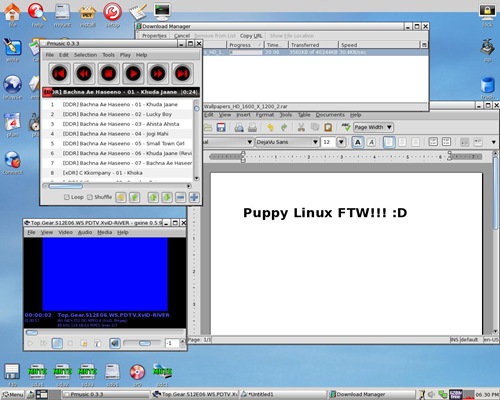Open the Pmusic Tools menu
500x400 pixels.
click(x=108, y=55)
